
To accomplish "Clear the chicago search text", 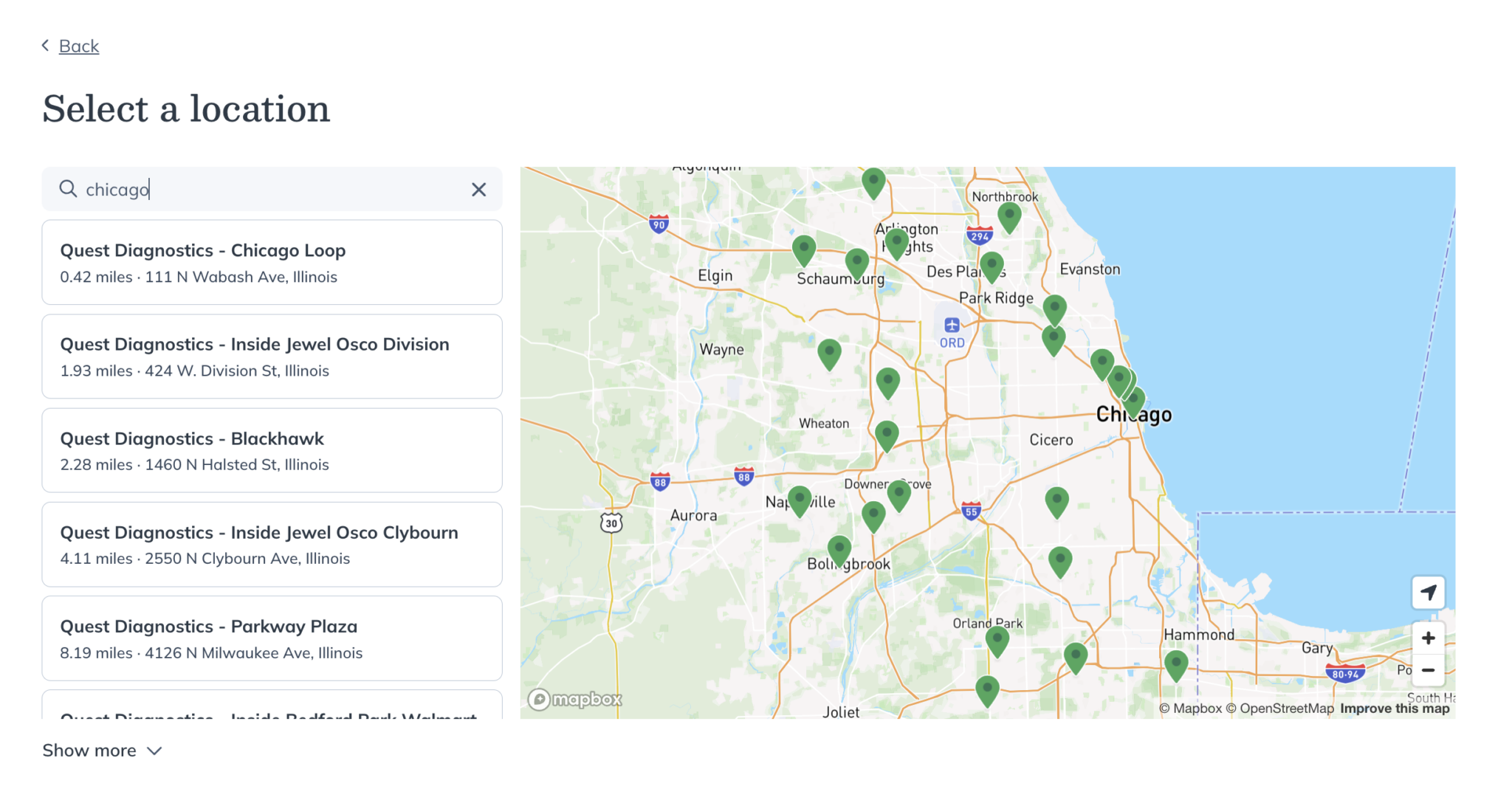I will coord(478,190).
